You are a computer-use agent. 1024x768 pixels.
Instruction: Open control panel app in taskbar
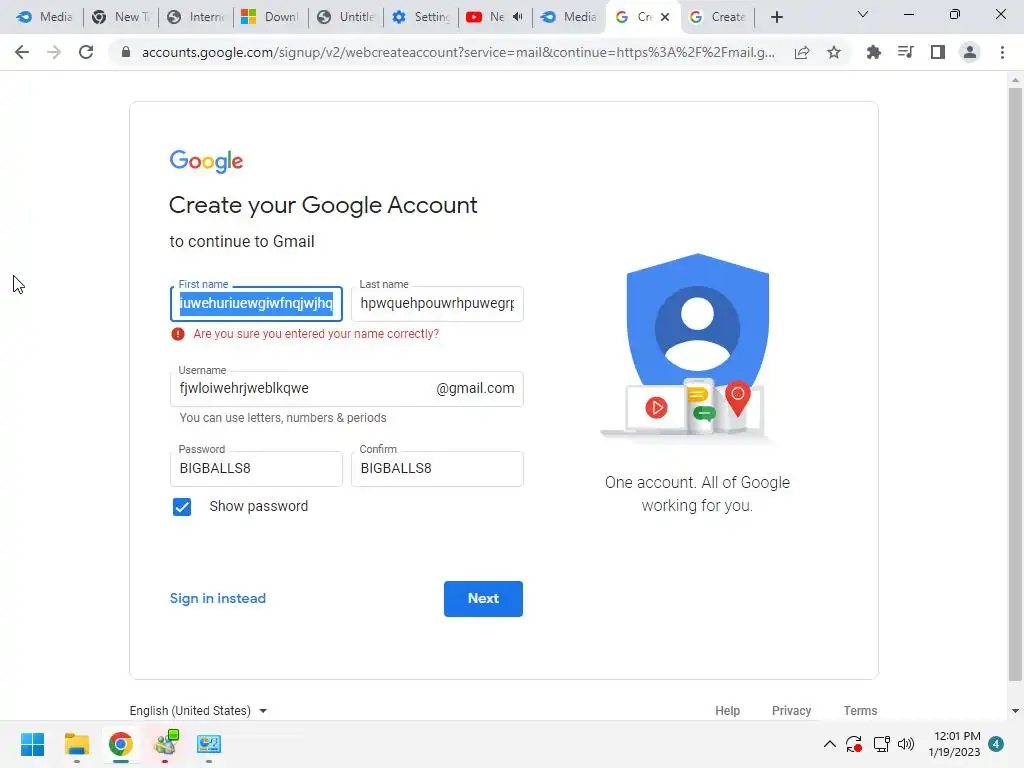point(209,744)
